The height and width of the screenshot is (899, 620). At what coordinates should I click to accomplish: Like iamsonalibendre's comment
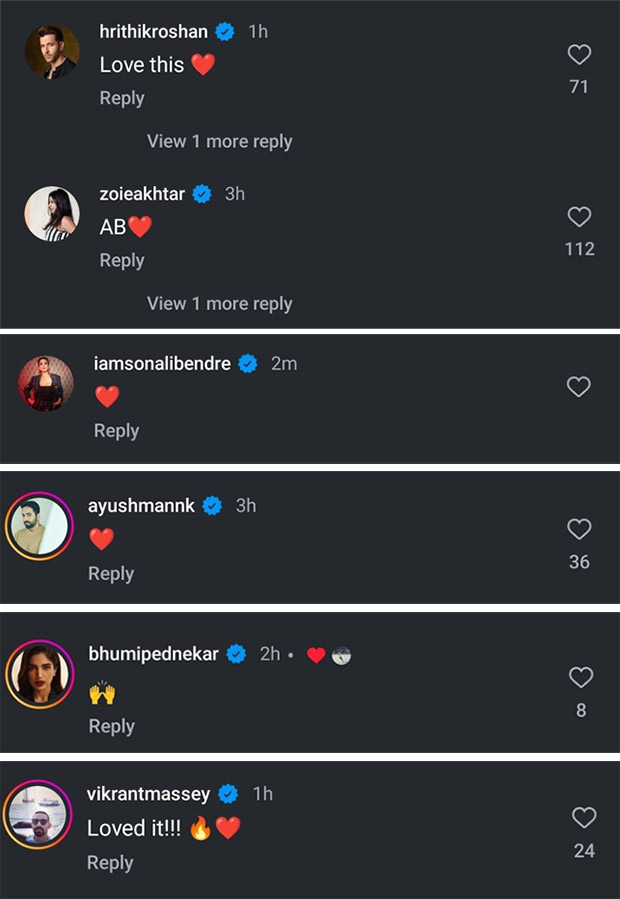(578, 386)
